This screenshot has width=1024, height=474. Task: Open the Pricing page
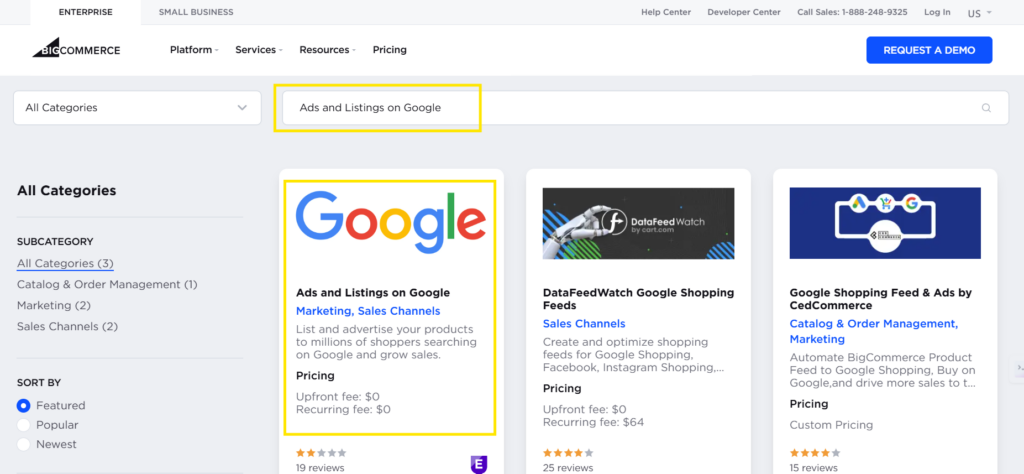(x=390, y=50)
